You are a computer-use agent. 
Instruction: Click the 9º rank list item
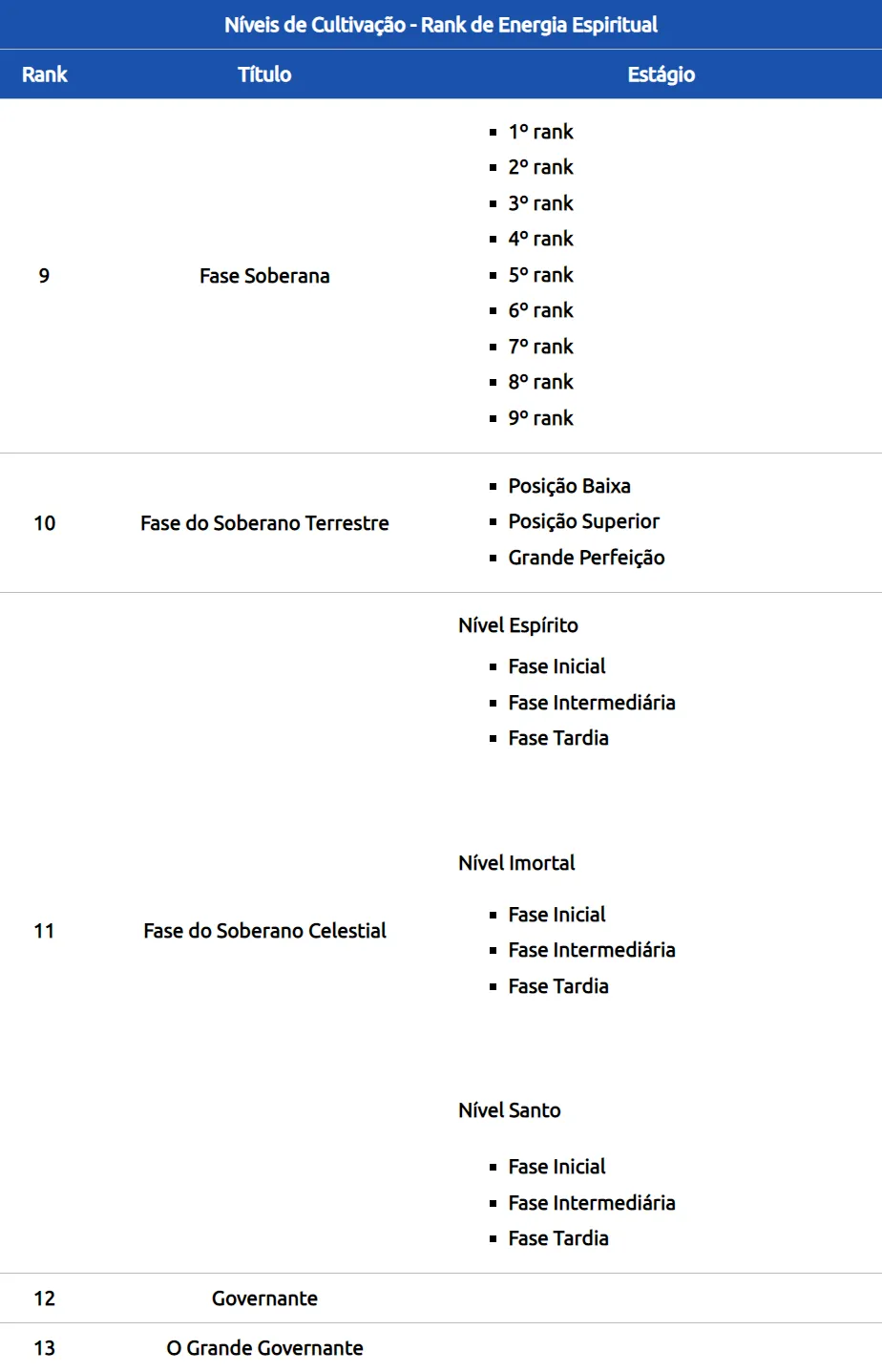pos(540,418)
